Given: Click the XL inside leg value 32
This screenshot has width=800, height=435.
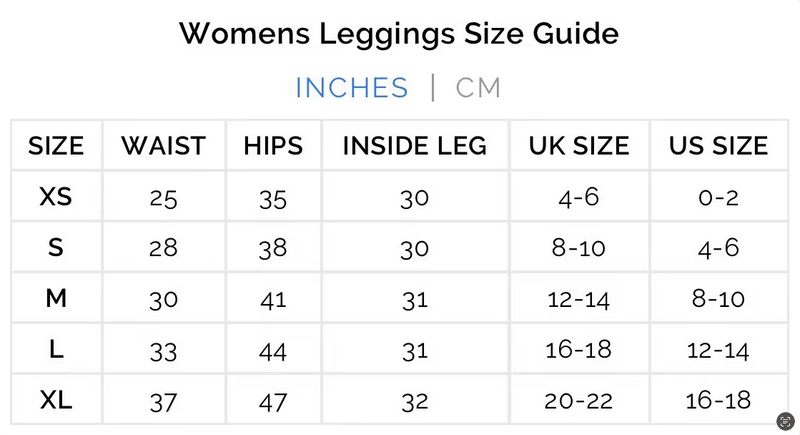Looking at the screenshot, I should 415,402.
